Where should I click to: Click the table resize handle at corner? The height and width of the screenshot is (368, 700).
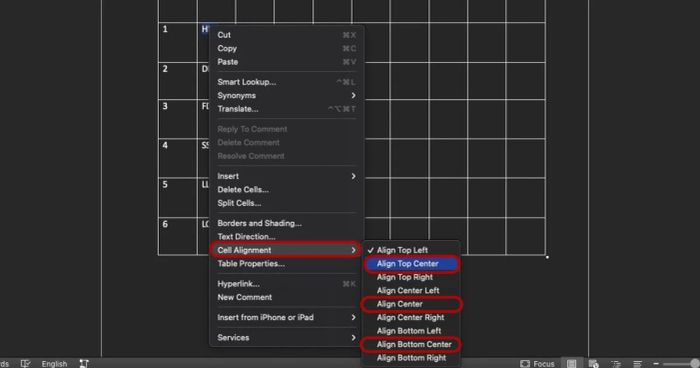click(547, 257)
